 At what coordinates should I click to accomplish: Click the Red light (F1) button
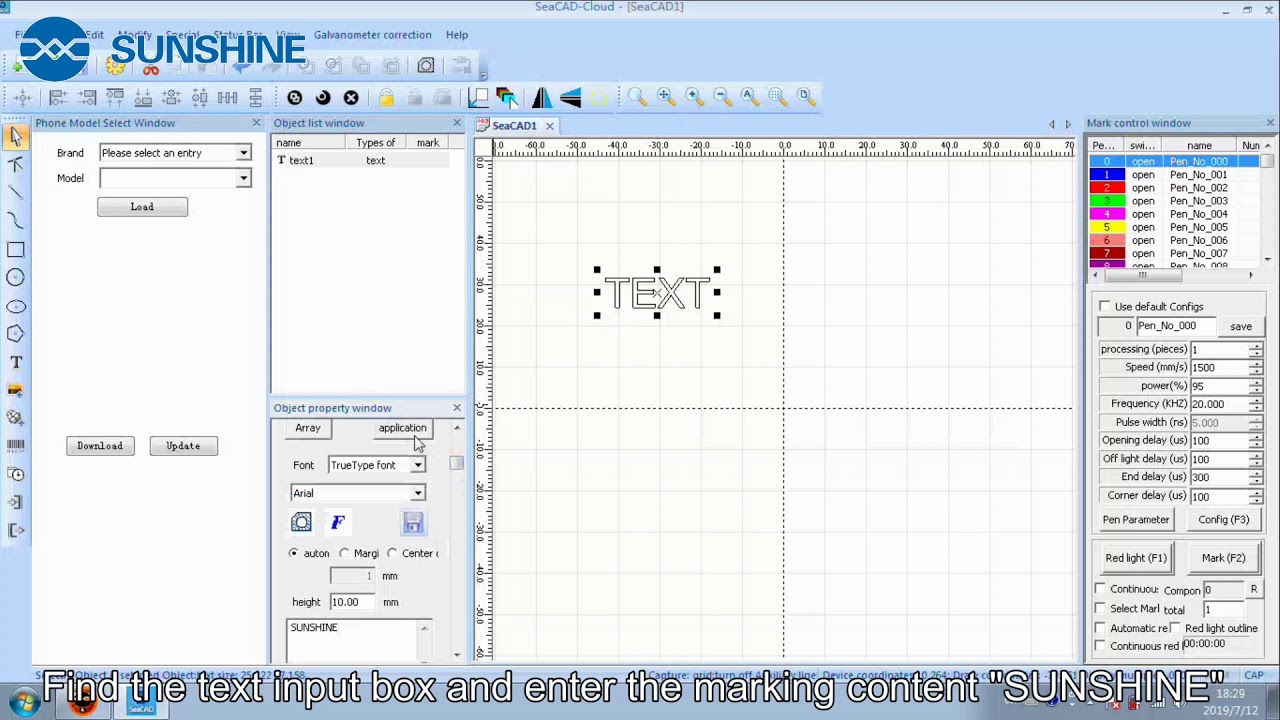(1135, 558)
